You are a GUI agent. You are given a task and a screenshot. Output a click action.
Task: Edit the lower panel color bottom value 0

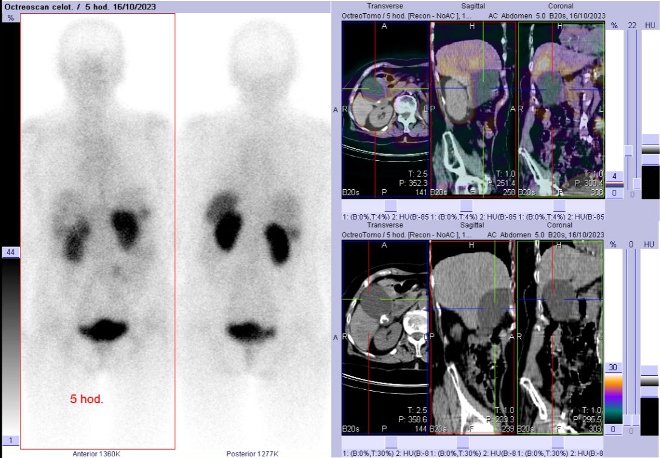[x=613, y=429]
